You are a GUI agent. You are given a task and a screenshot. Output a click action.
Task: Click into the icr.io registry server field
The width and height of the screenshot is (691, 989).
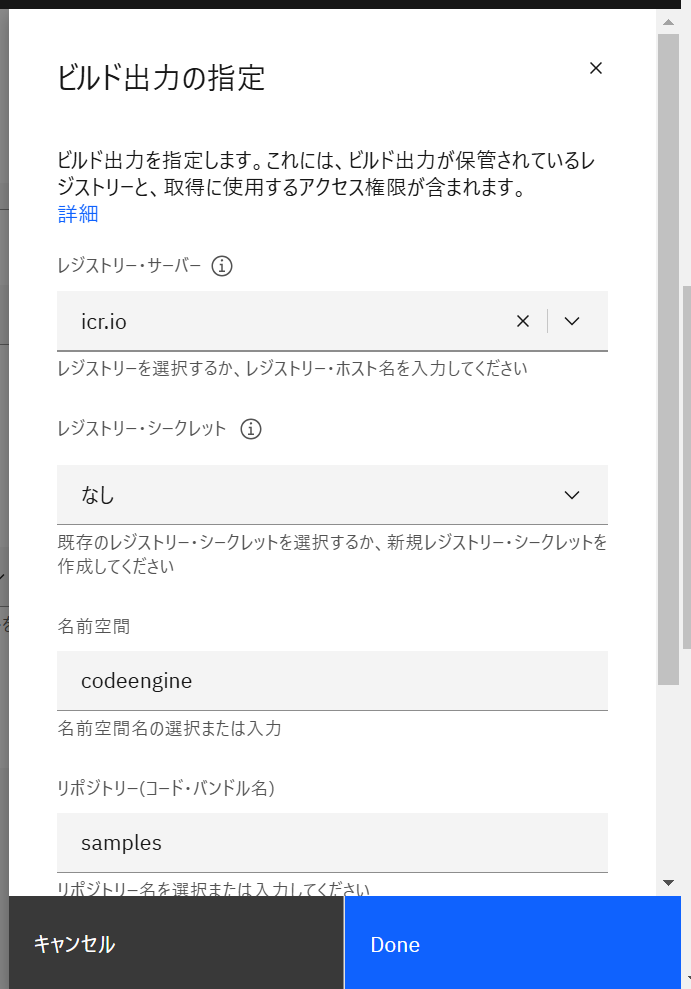pyautogui.click(x=280, y=321)
